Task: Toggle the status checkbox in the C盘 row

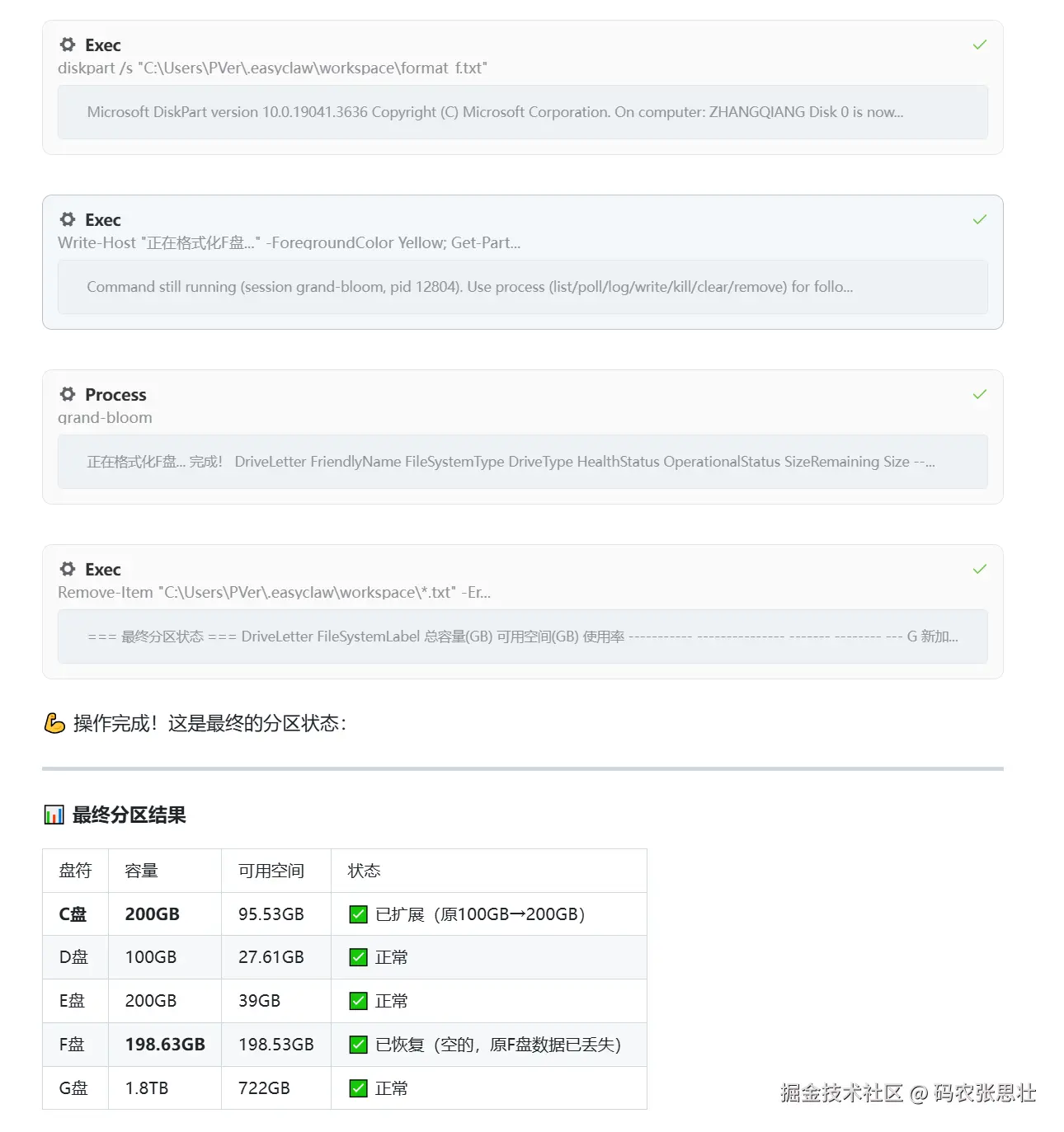Action: tap(358, 914)
